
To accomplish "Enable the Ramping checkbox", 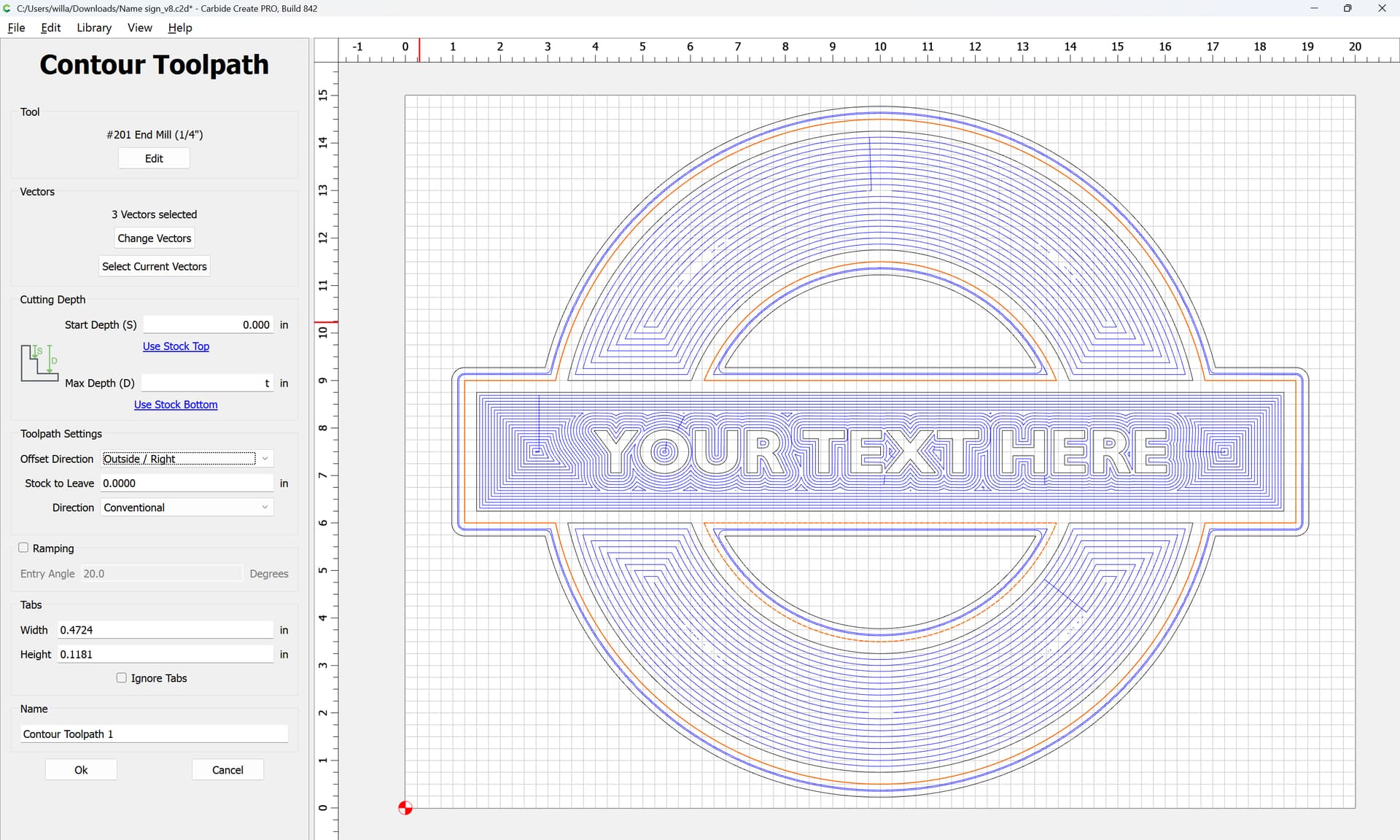I will (24, 548).
